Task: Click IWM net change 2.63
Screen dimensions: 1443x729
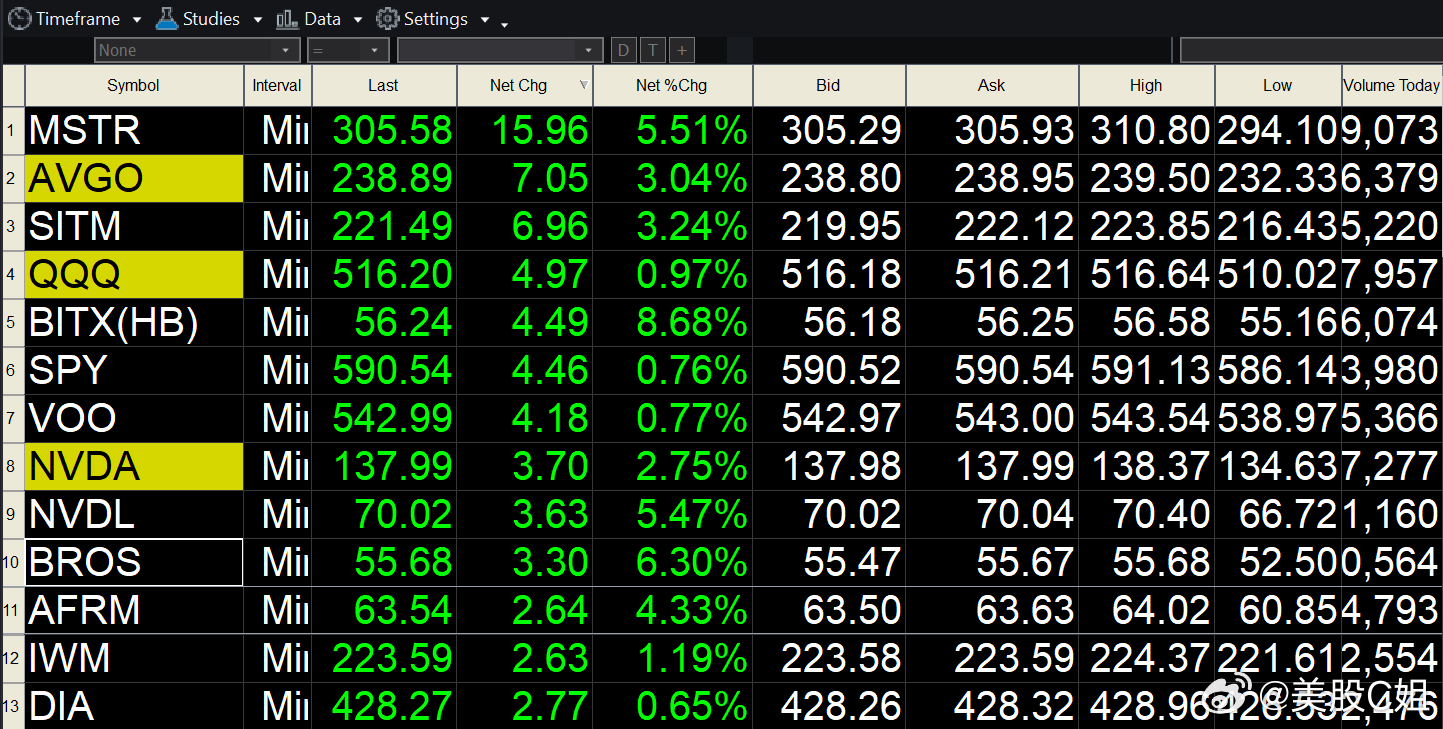Action: pos(549,659)
